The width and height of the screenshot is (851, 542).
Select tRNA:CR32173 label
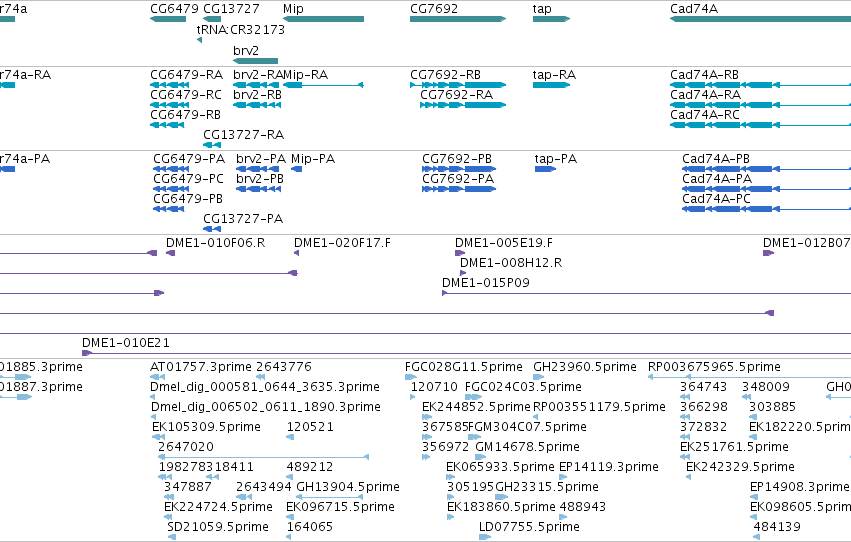click(x=240, y=29)
